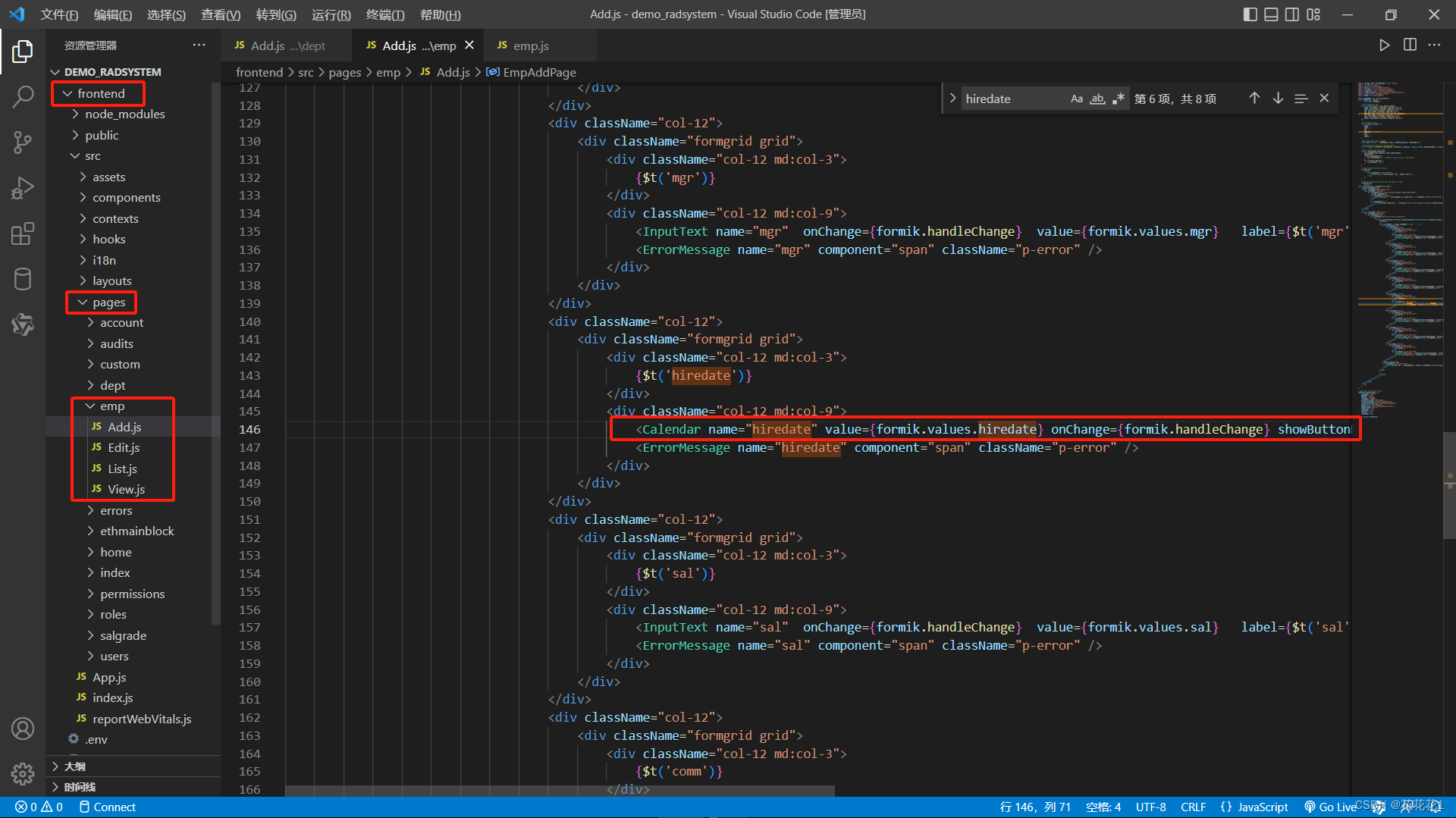Click the line and column indicator

(x=1035, y=807)
